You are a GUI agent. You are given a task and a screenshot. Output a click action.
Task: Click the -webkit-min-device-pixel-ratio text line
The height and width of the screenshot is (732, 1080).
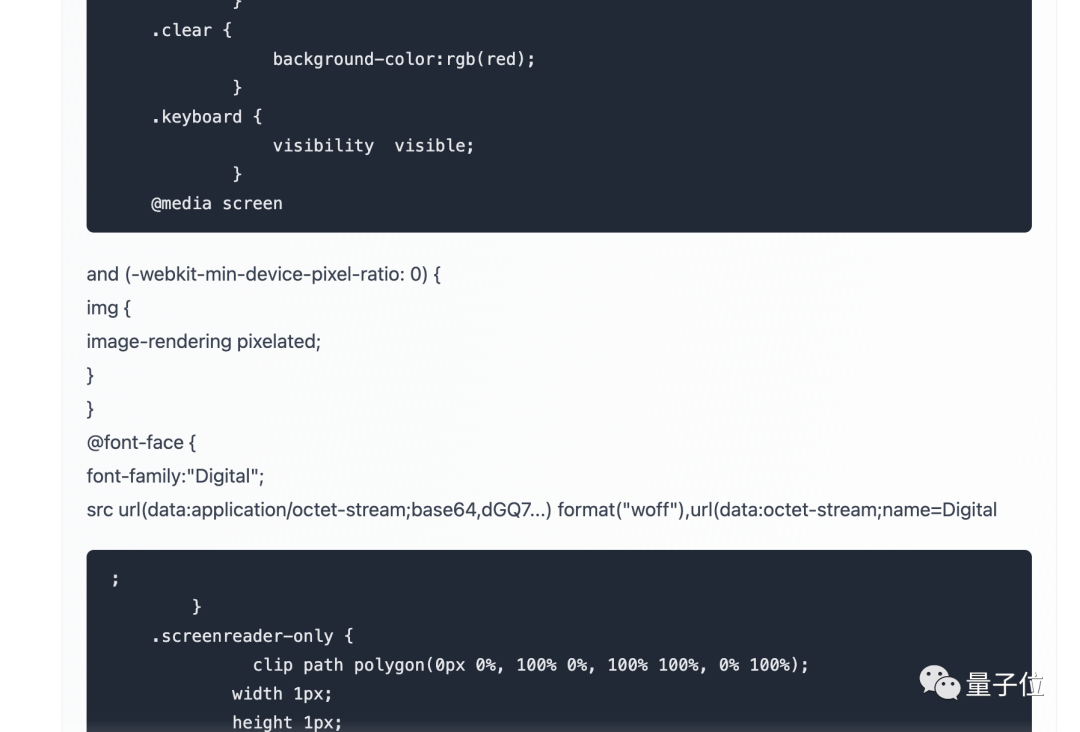point(263,274)
